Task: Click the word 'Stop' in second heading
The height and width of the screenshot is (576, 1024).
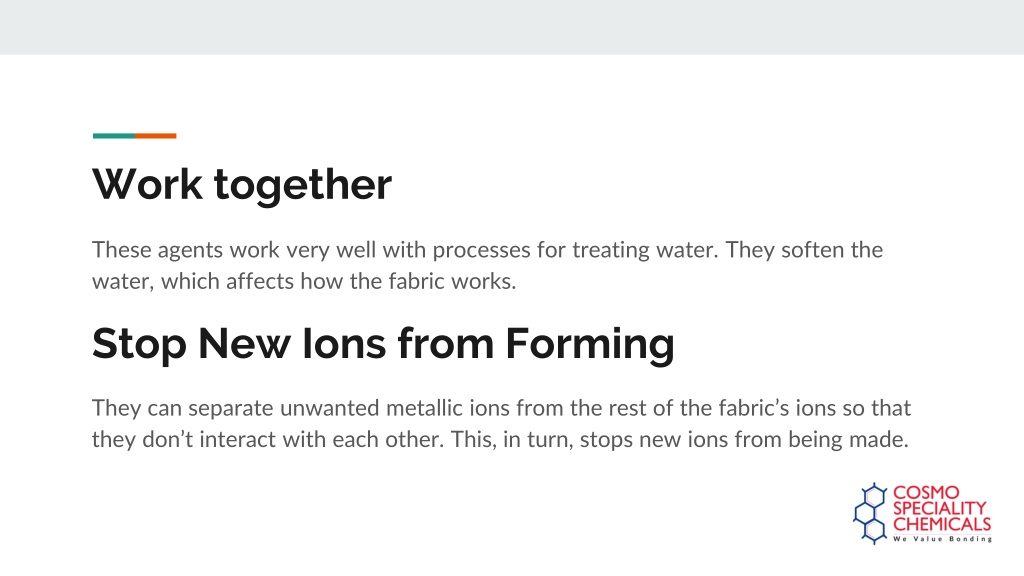Action: (139, 345)
